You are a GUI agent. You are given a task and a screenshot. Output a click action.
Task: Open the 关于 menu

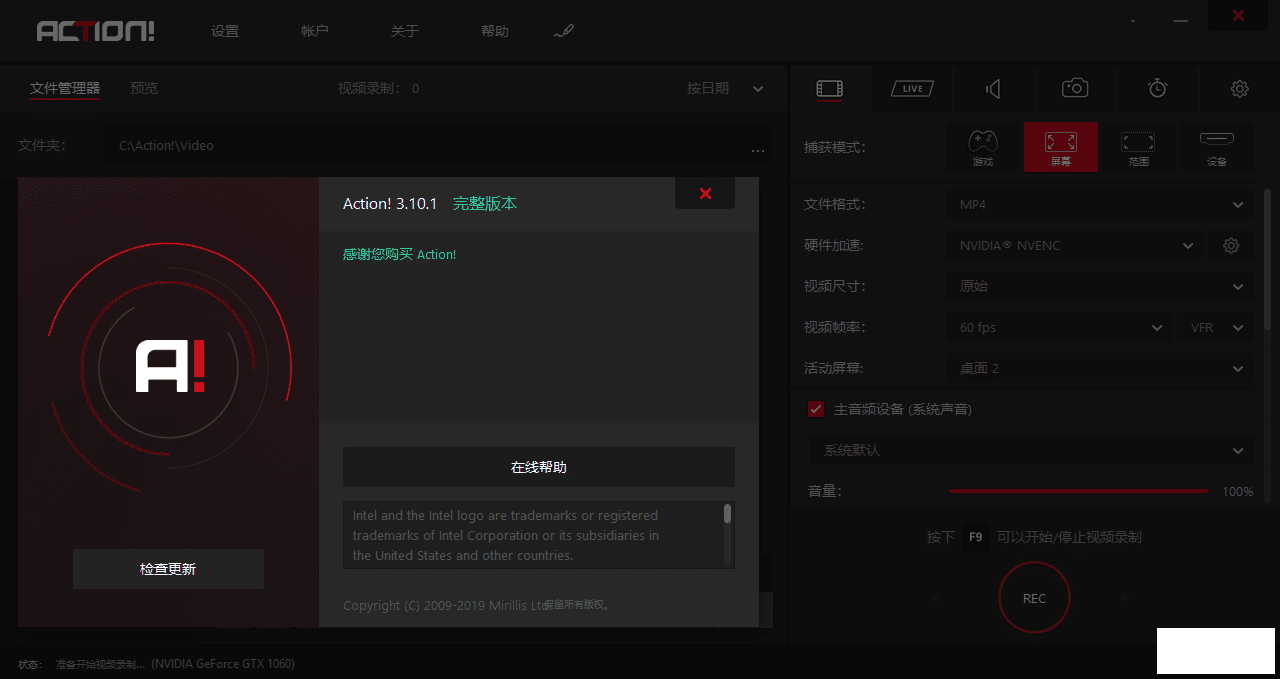click(x=404, y=31)
